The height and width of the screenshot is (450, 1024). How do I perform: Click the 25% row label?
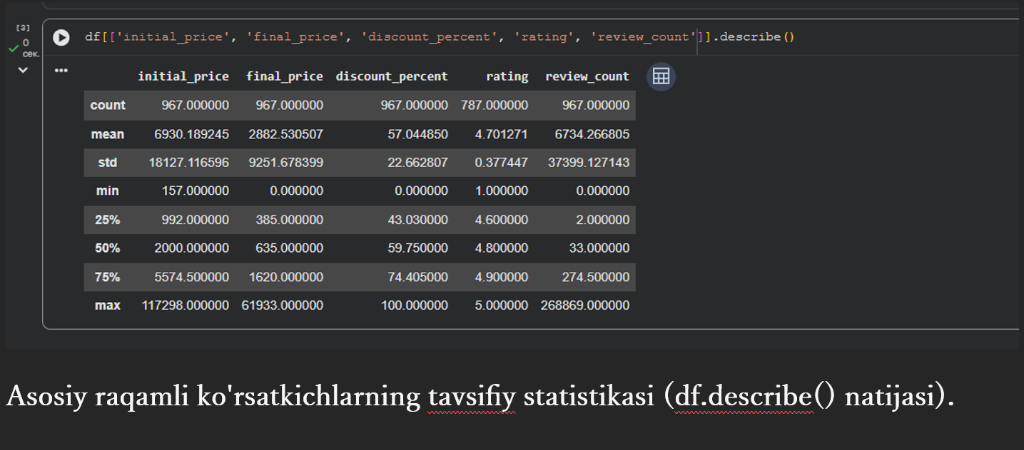[108, 220]
